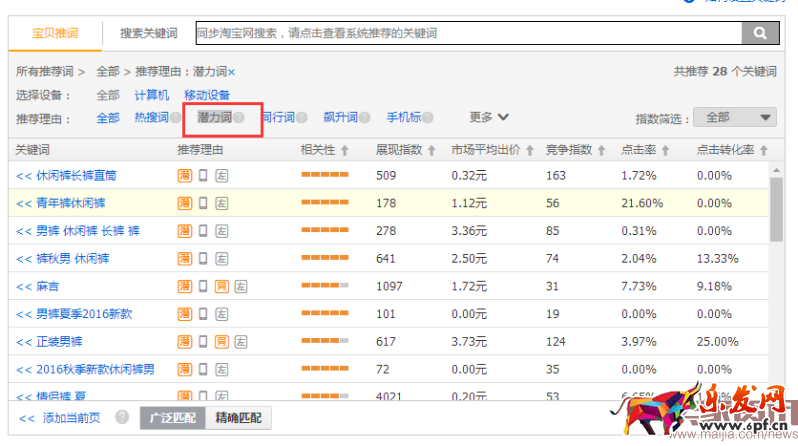
Task: Expand the 更多 recommendation reasons
Action: coord(489,117)
